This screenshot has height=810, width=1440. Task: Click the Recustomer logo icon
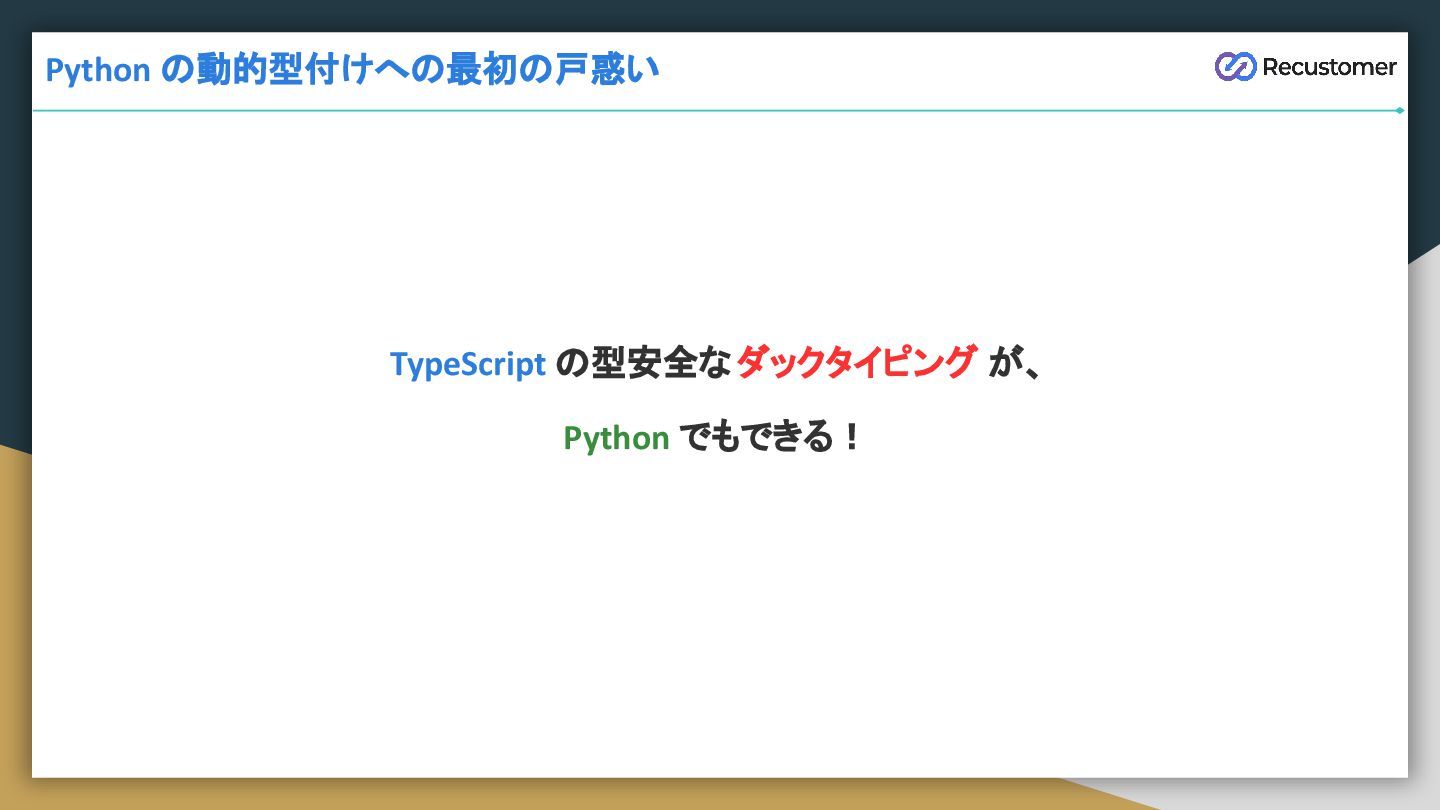[x=1235, y=67]
